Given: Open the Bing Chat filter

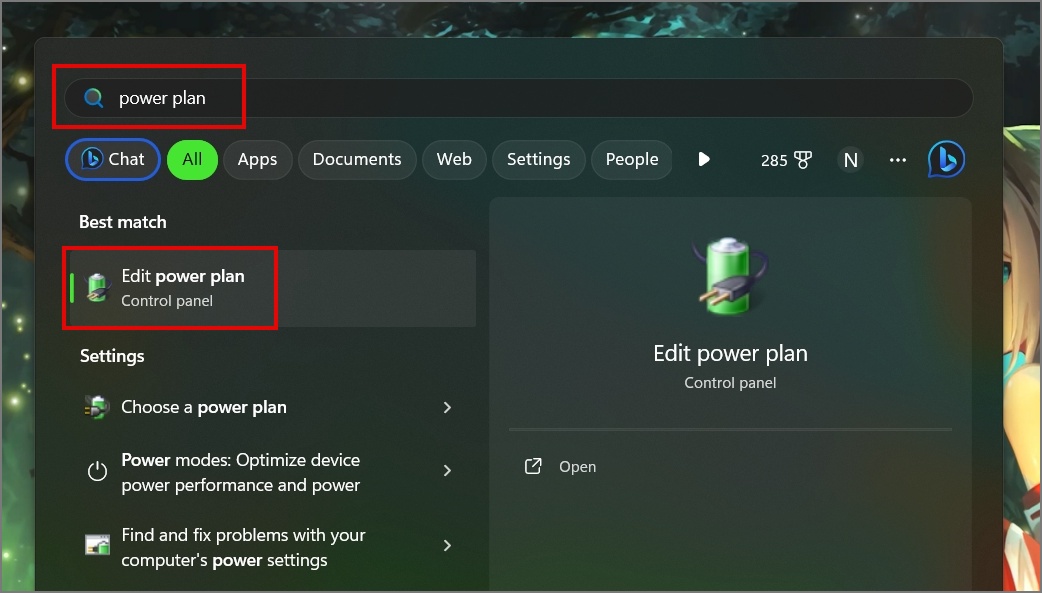Looking at the screenshot, I should [x=113, y=160].
